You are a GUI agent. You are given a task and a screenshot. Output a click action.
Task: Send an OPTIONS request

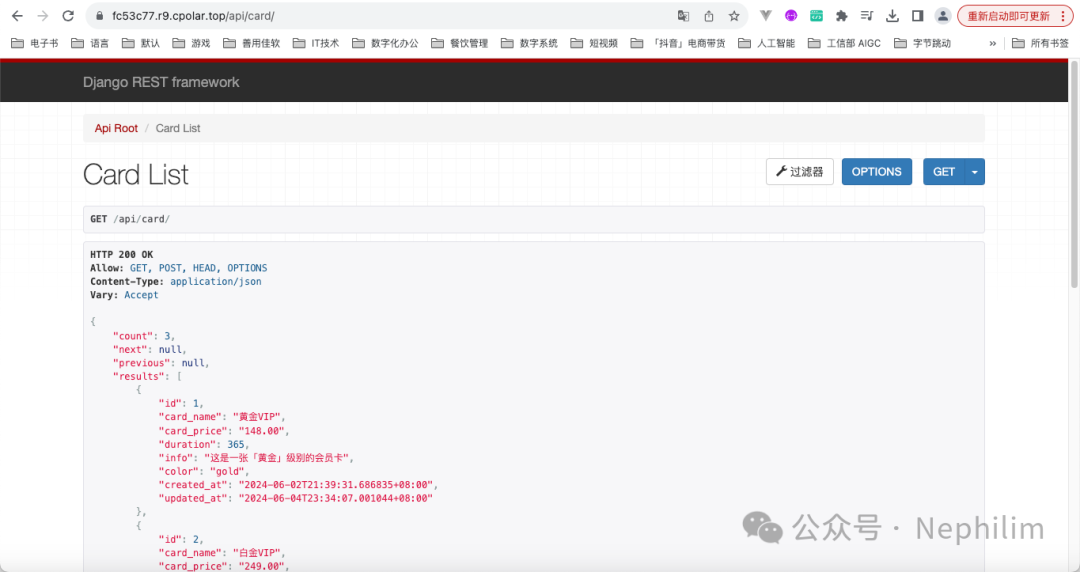[876, 172]
